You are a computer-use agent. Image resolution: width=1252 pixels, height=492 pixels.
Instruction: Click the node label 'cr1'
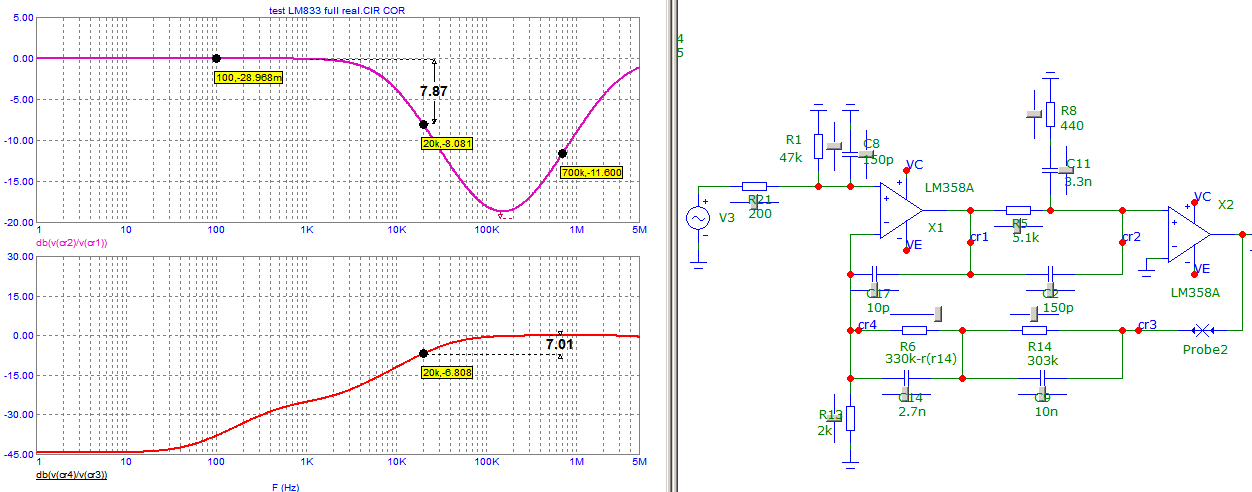pos(979,237)
